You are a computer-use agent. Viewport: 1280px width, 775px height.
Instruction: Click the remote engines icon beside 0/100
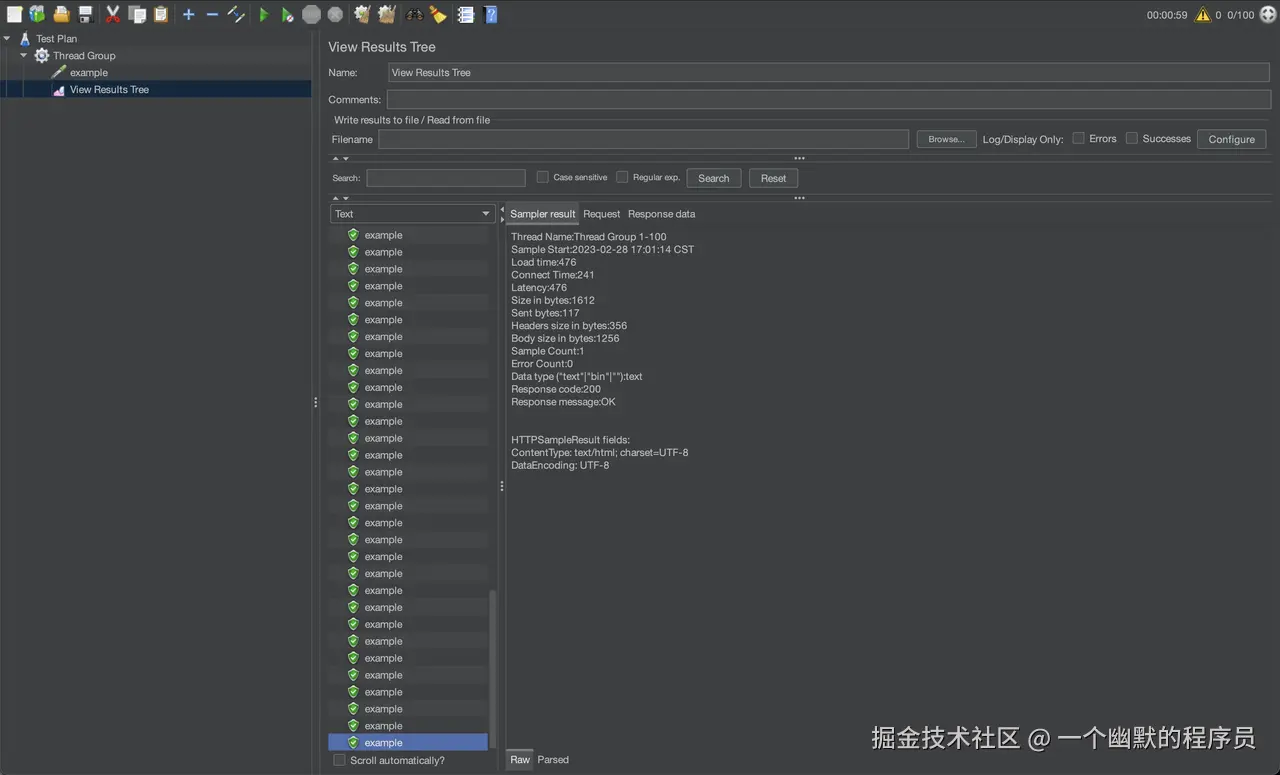pyautogui.click(x=1268, y=15)
